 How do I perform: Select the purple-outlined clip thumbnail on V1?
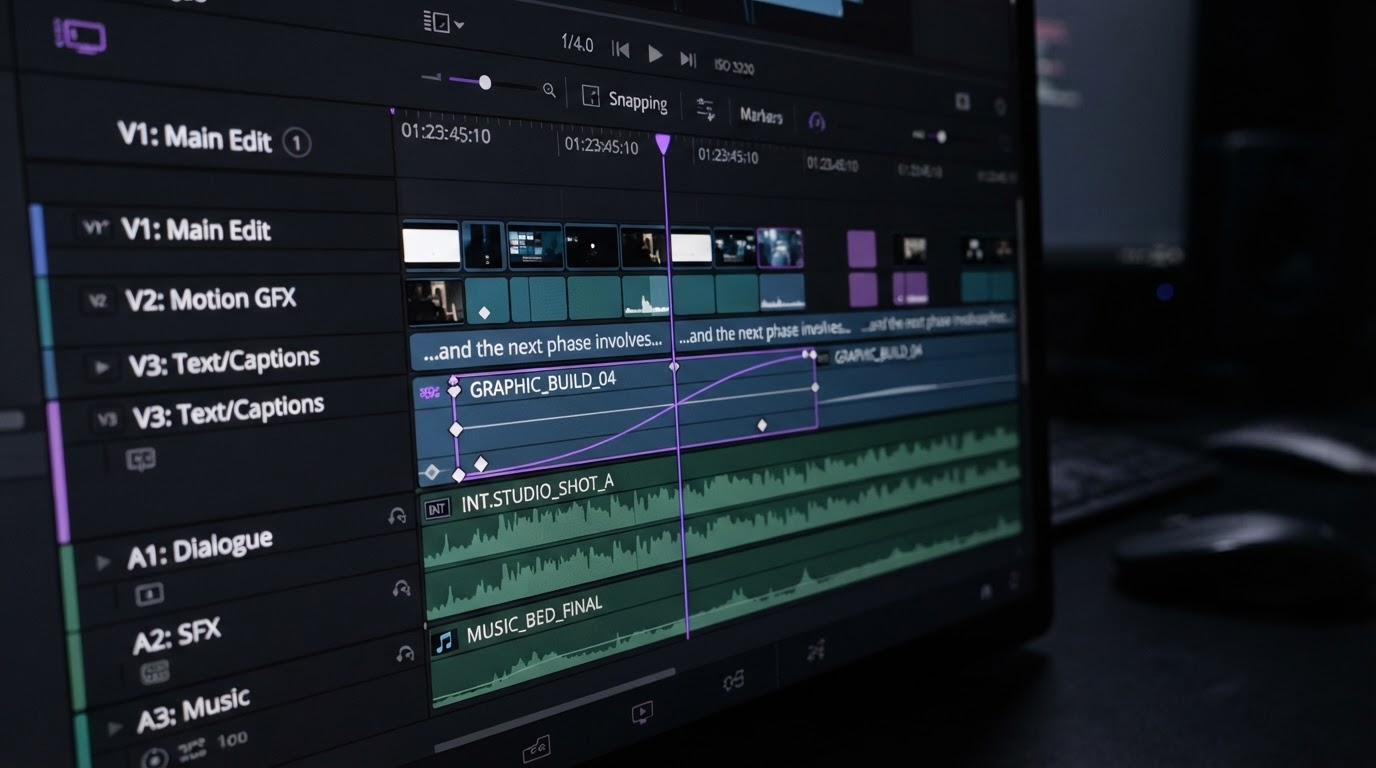coord(780,248)
